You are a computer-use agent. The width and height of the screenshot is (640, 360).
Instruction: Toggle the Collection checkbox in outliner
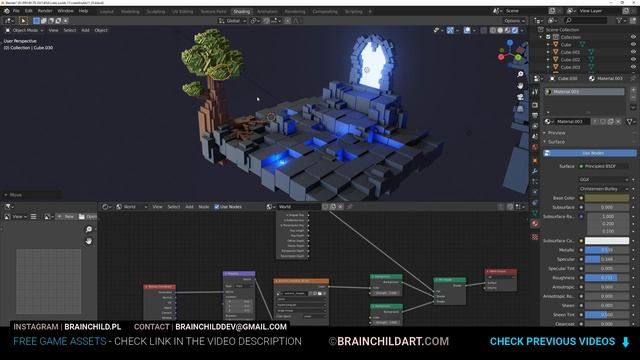pyautogui.click(x=548, y=37)
